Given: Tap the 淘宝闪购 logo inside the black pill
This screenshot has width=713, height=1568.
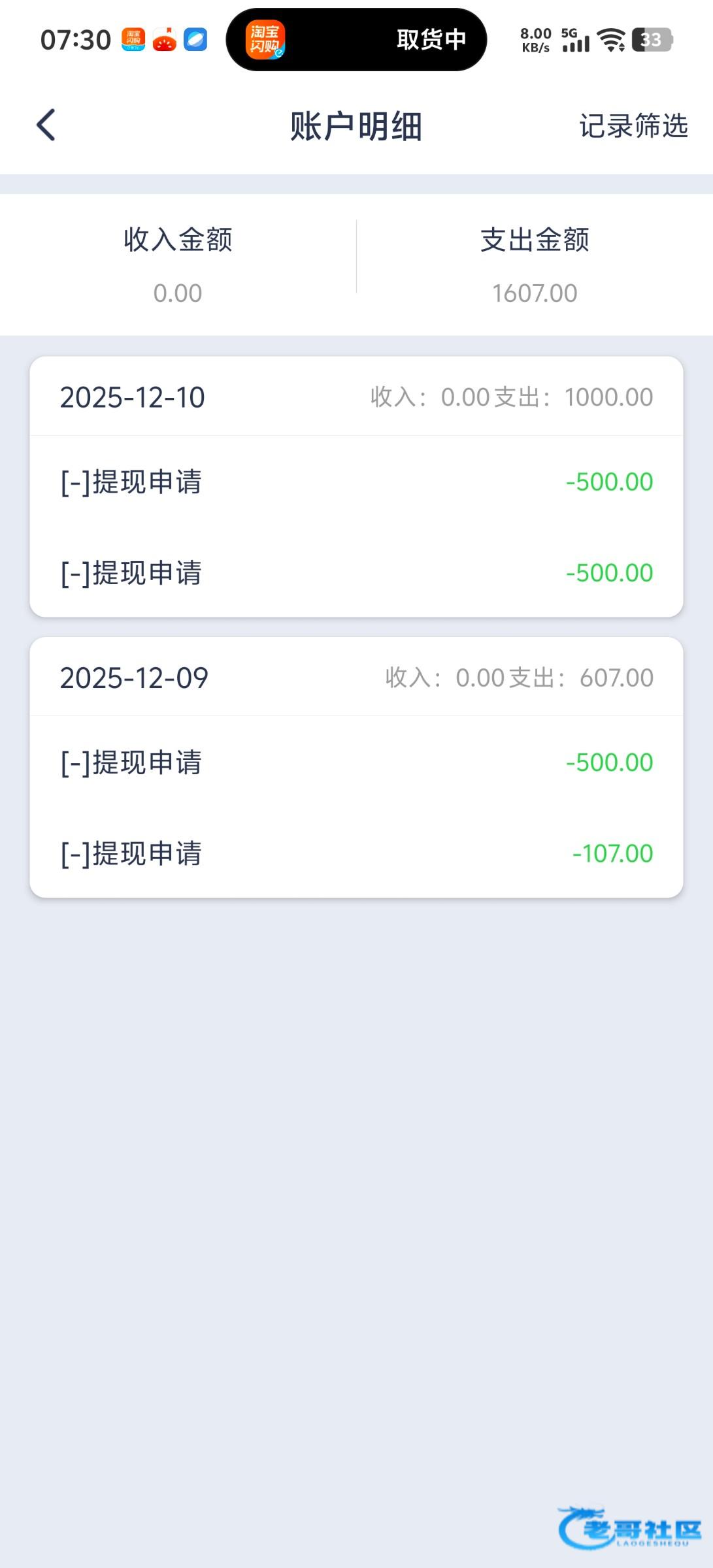Looking at the screenshot, I should (265, 40).
